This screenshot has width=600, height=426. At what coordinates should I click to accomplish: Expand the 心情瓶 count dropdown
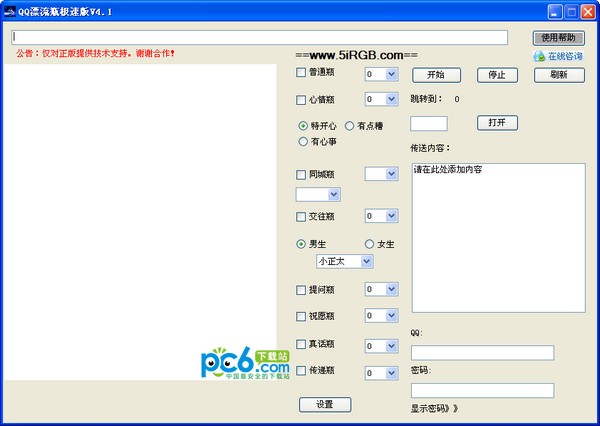point(391,100)
